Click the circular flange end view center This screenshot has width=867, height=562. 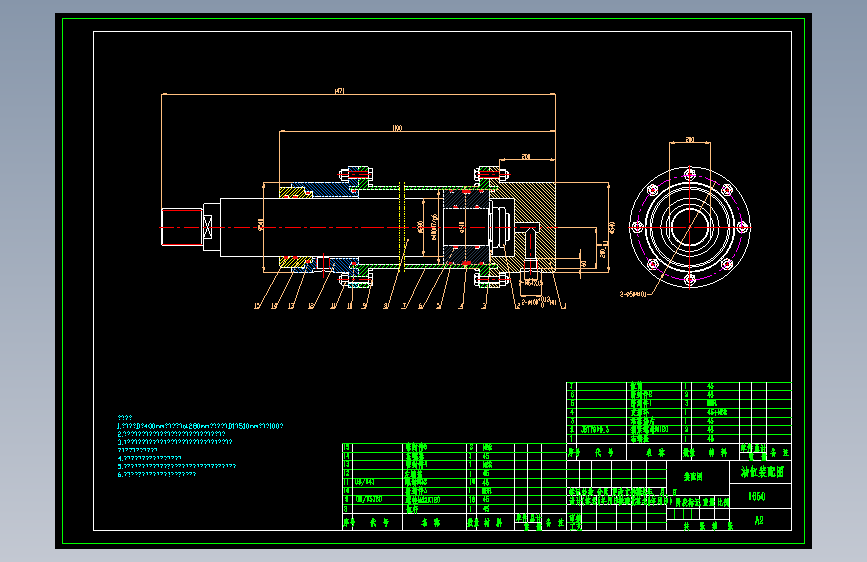coord(690,227)
